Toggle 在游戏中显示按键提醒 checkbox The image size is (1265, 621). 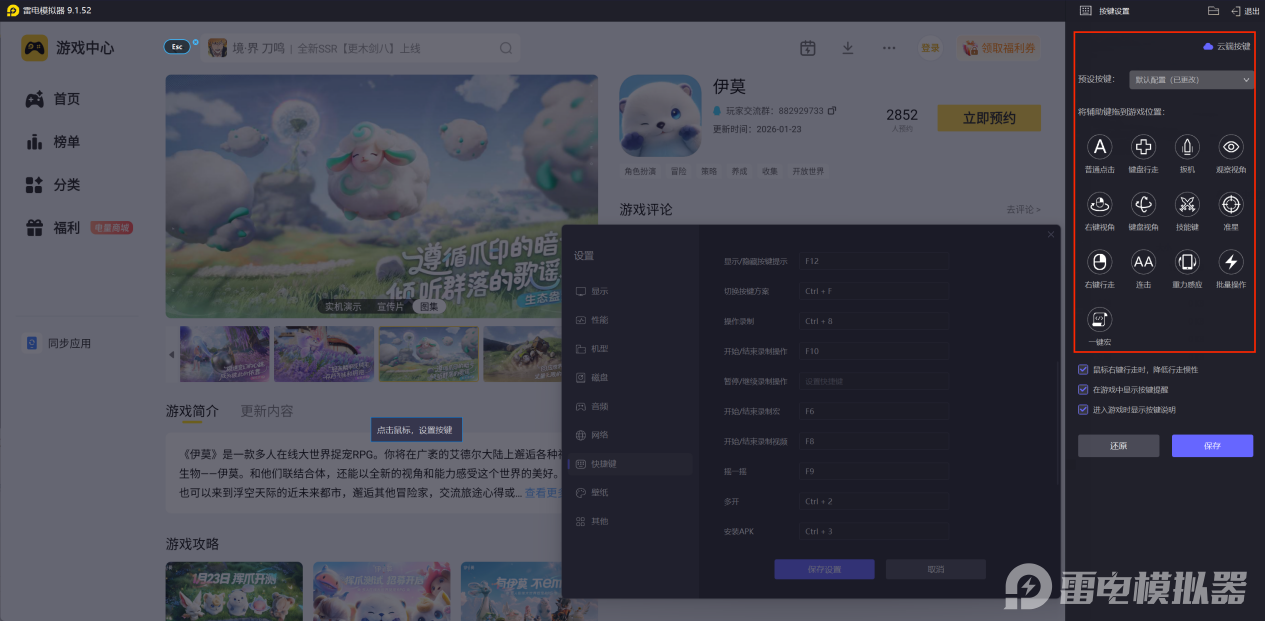click(x=1083, y=389)
